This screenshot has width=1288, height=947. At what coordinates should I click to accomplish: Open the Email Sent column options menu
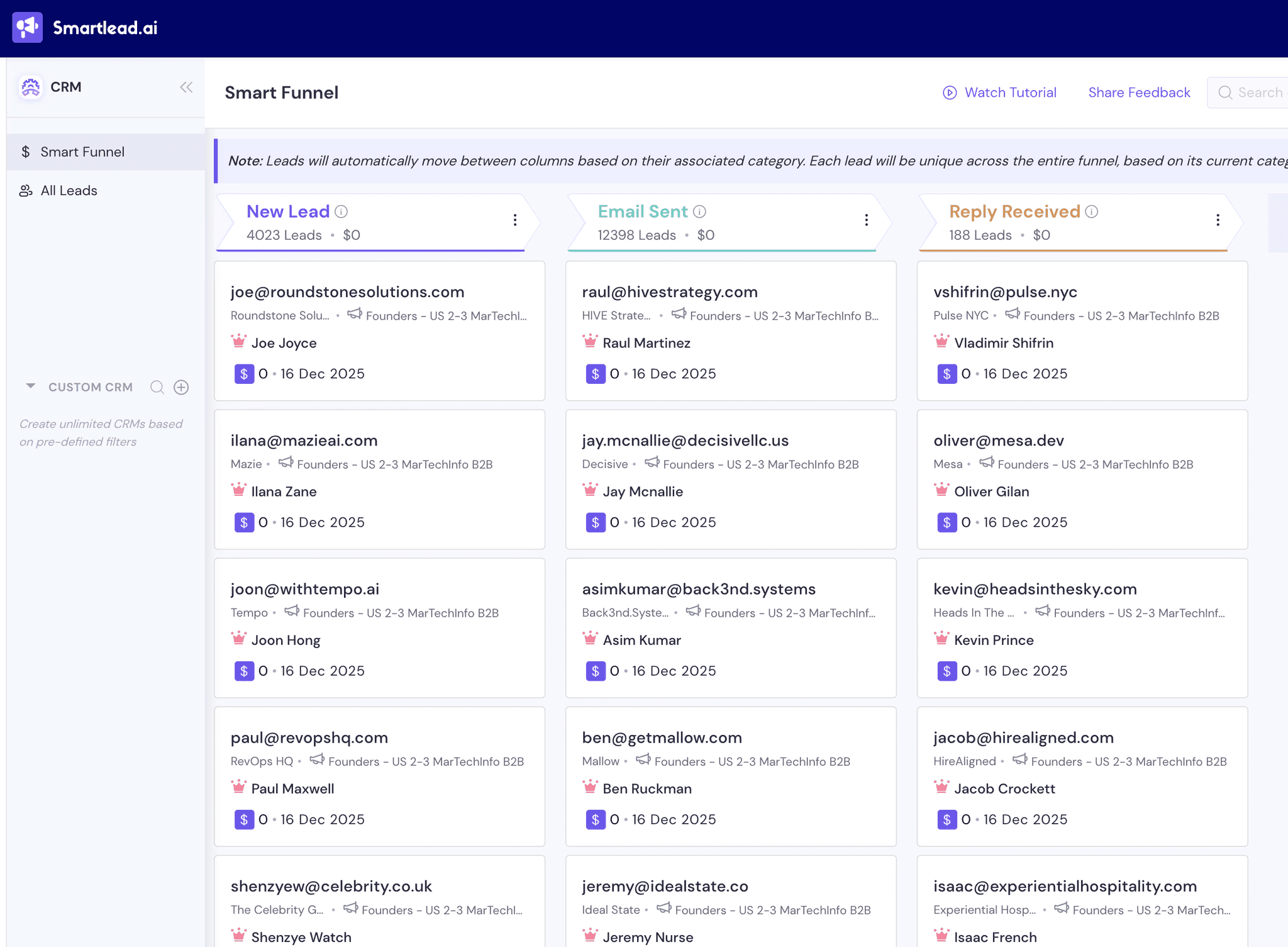pos(866,220)
